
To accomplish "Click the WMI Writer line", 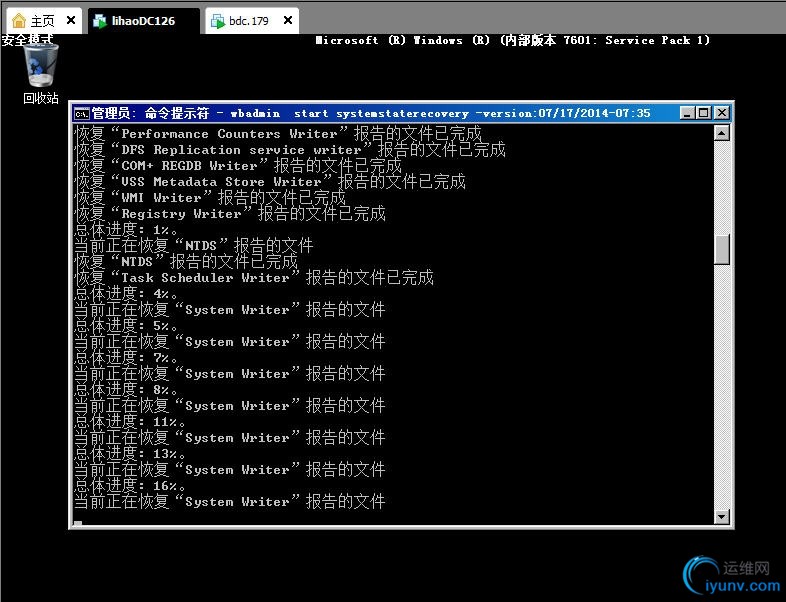I will 210,198.
